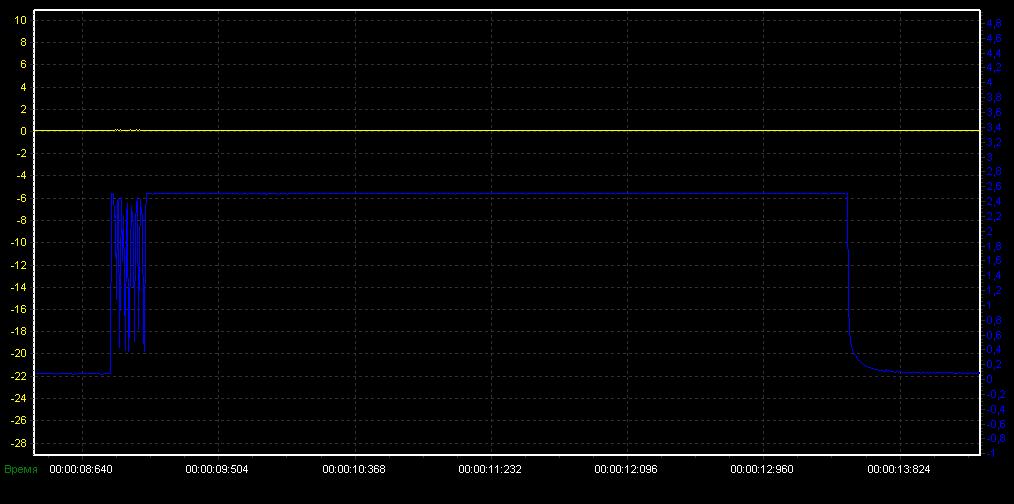
Task: Click the yellow axis value -22
Action: coord(20,376)
